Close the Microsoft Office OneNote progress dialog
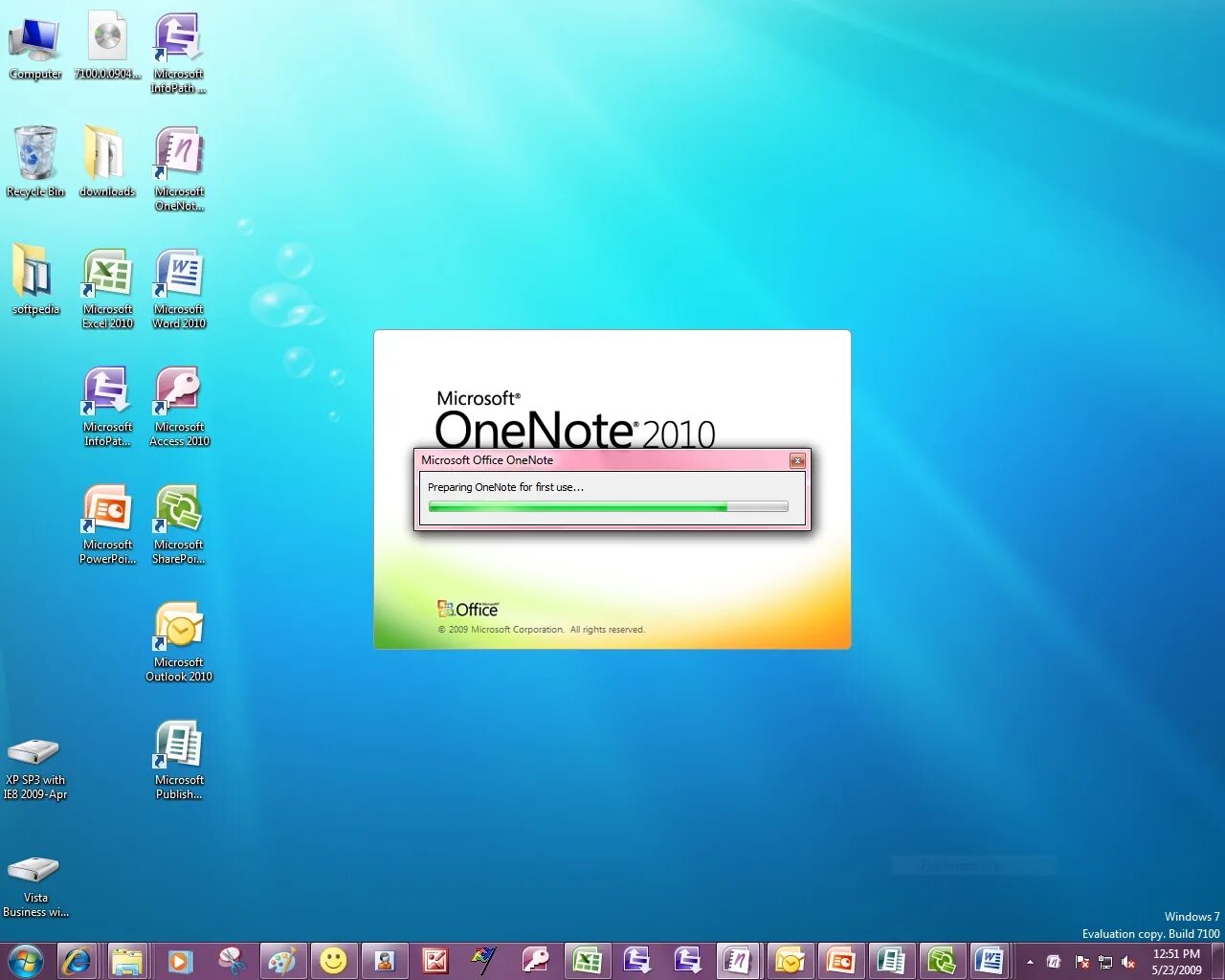 (x=796, y=460)
